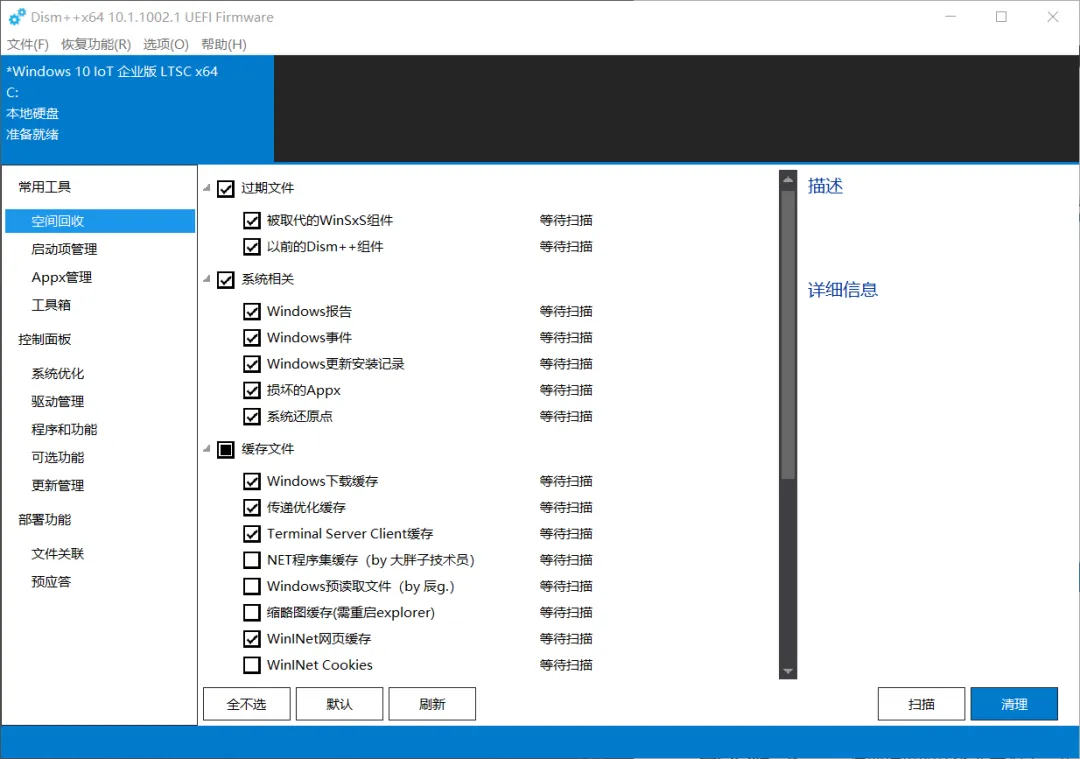The image size is (1080, 759).
Task: Open the 帮助(H) menu
Action: 223,45
